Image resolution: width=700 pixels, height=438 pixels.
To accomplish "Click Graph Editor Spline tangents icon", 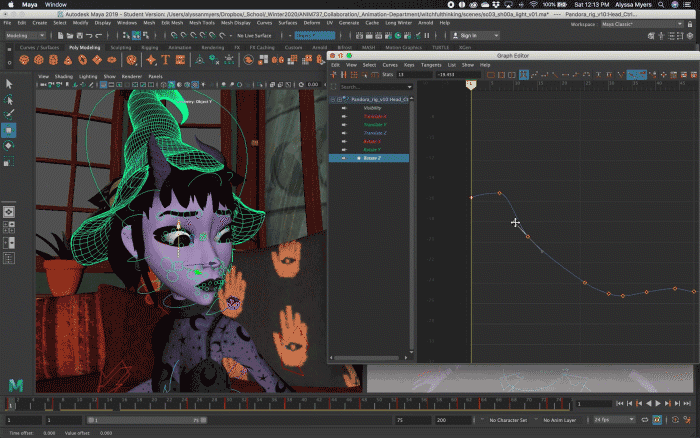I will pyautogui.click(x=534, y=75).
